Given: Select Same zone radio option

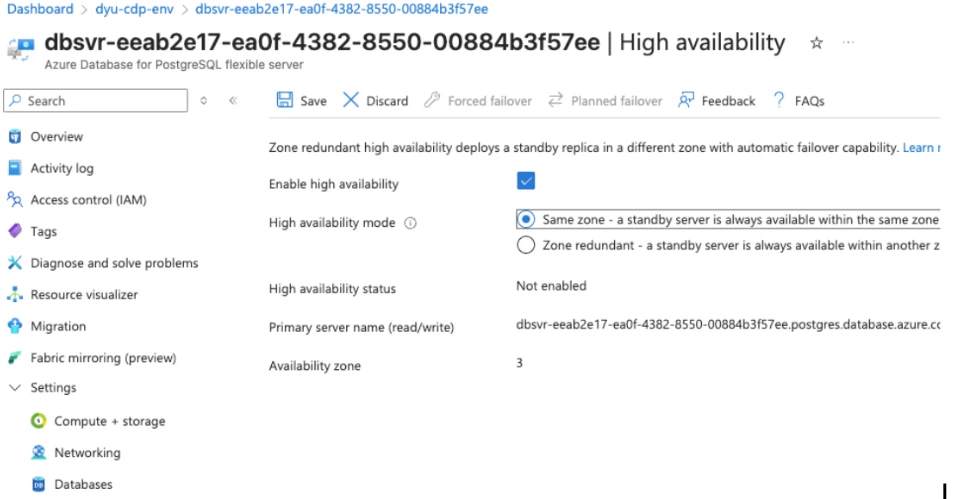Looking at the screenshot, I should click(526, 219).
